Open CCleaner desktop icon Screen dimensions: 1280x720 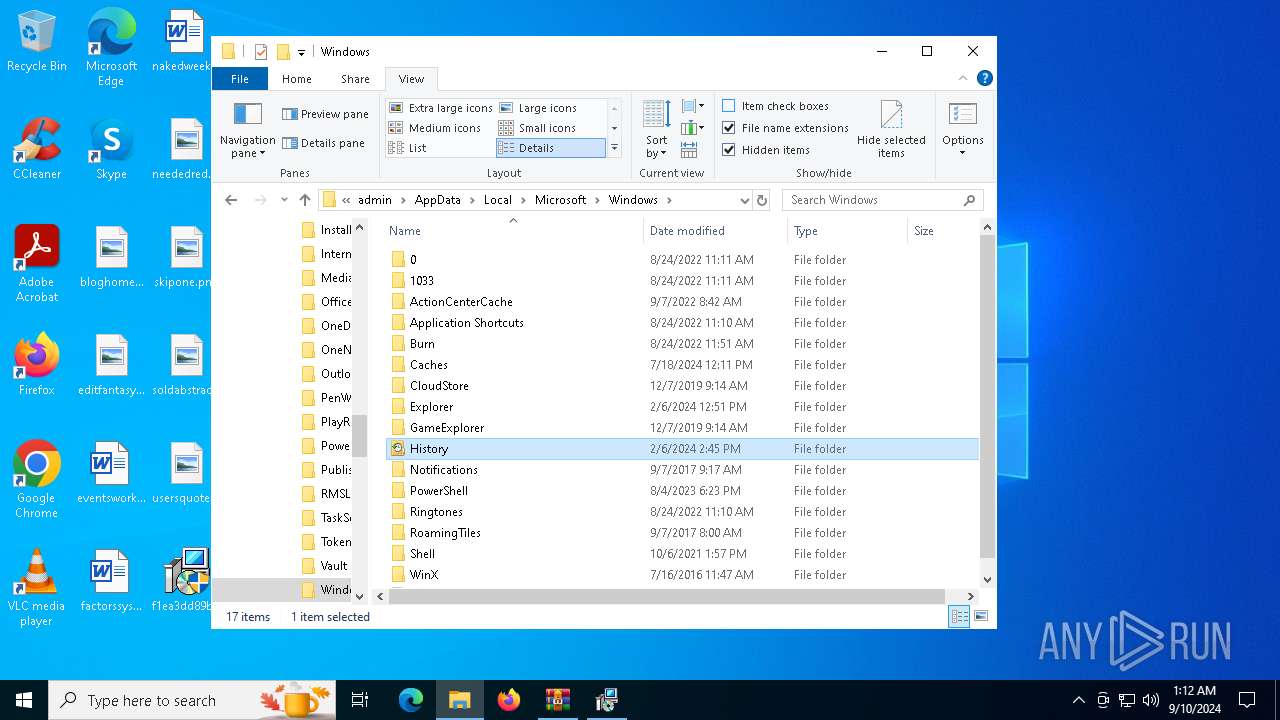(37, 150)
